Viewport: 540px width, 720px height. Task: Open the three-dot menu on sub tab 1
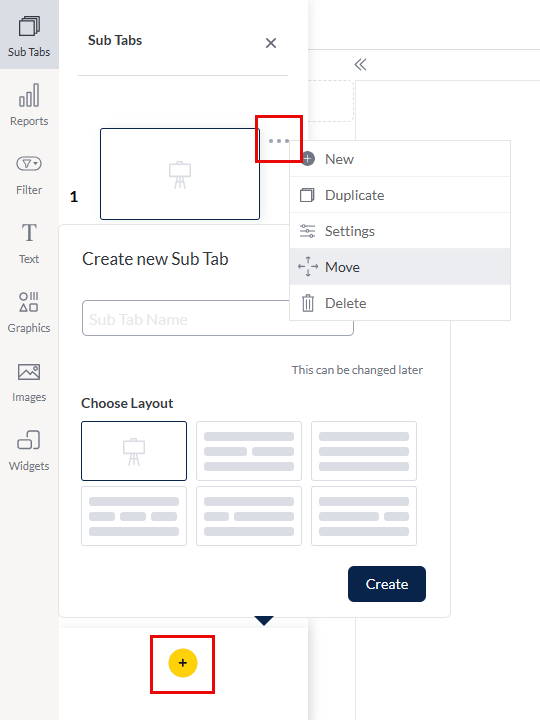[x=279, y=141]
